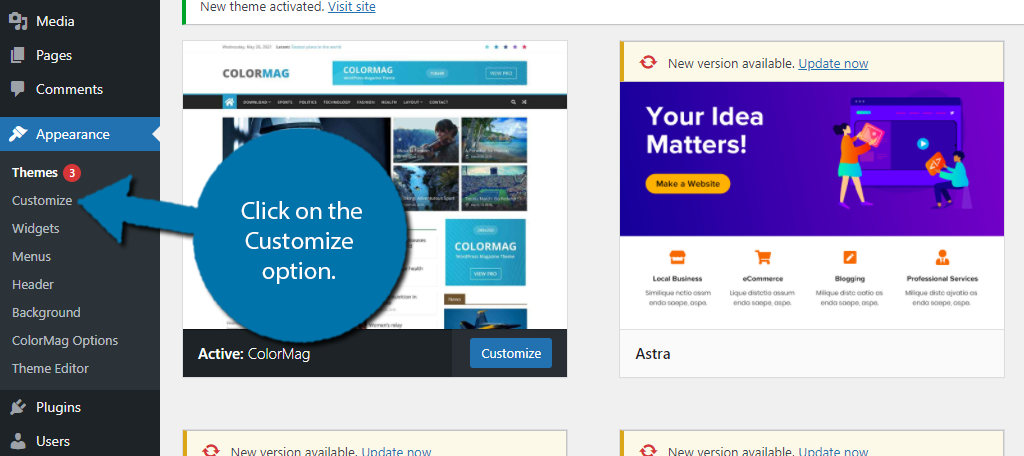Click the red 3 updates badge

[72, 173]
